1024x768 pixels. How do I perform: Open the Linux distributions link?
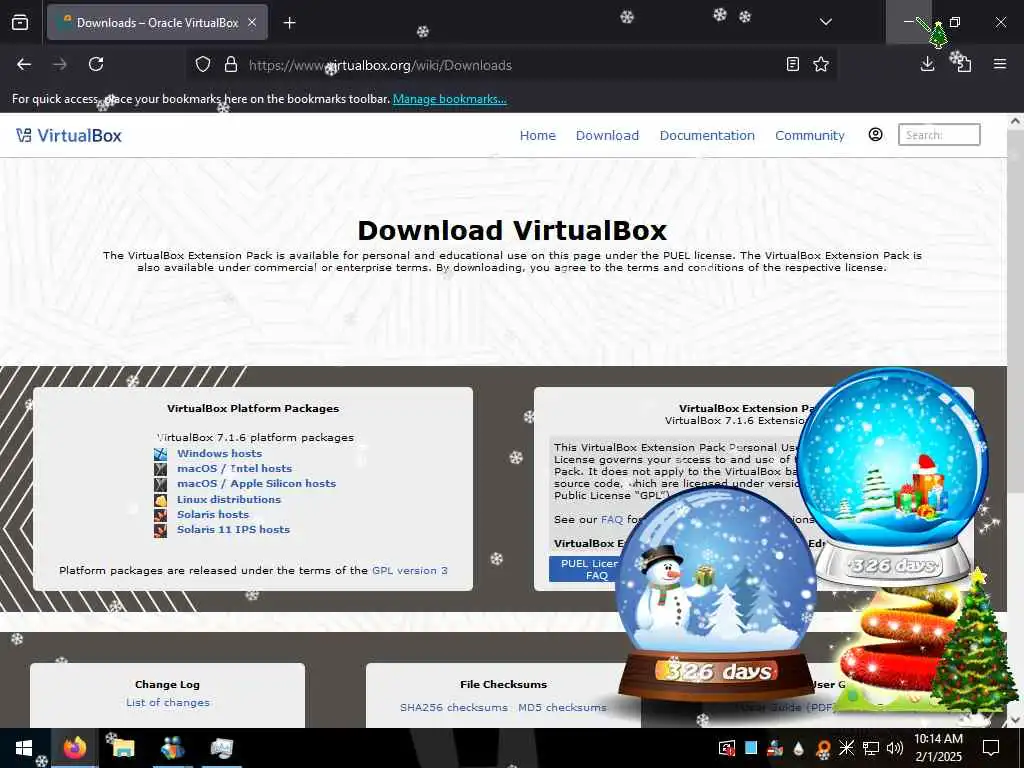(229, 499)
